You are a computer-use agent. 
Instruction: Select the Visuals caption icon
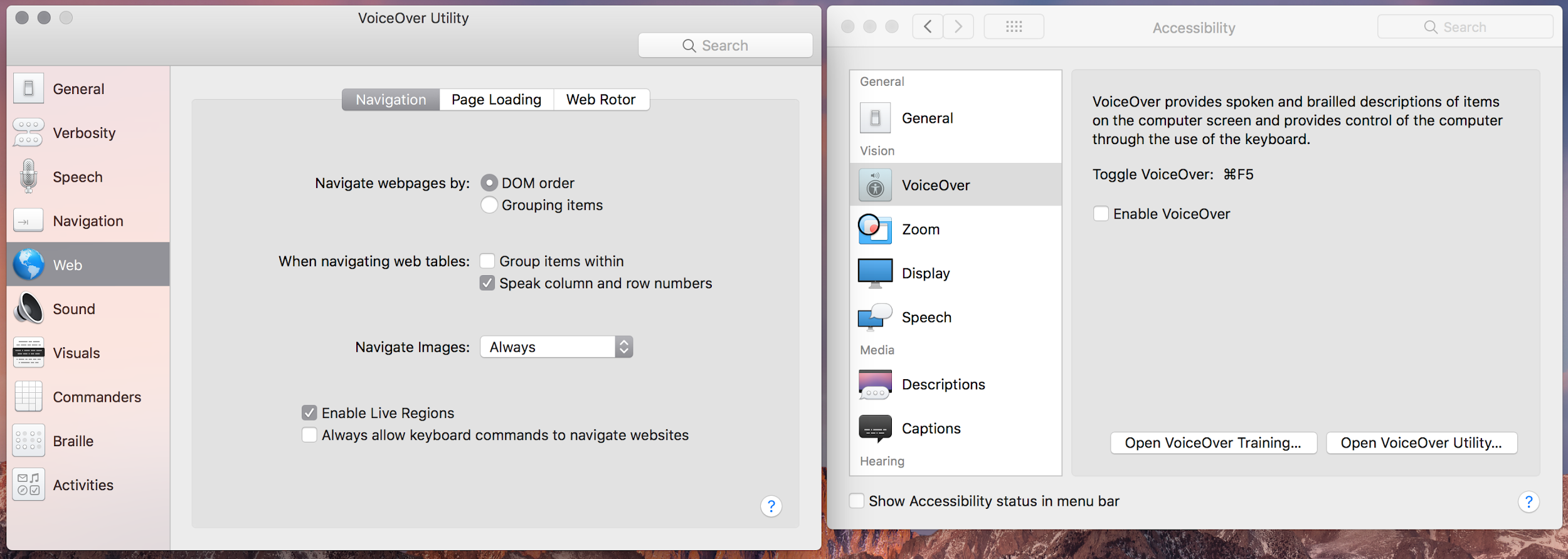point(28,352)
